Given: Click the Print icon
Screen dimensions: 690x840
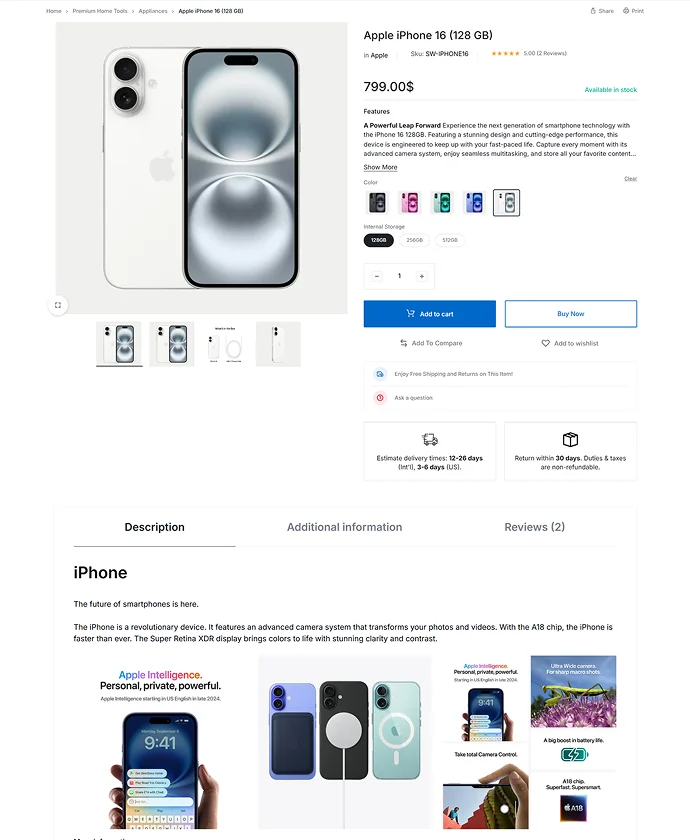Looking at the screenshot, I should [x=626, y=11].
